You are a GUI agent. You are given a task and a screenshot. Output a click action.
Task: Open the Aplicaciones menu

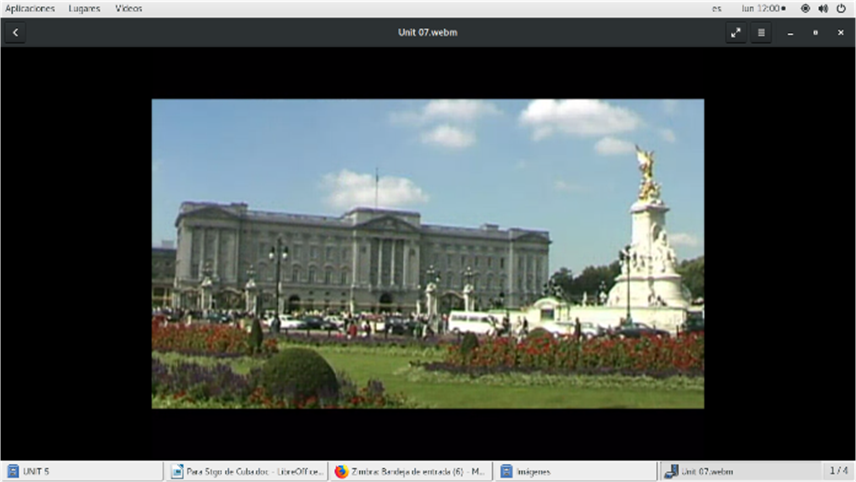30,8
